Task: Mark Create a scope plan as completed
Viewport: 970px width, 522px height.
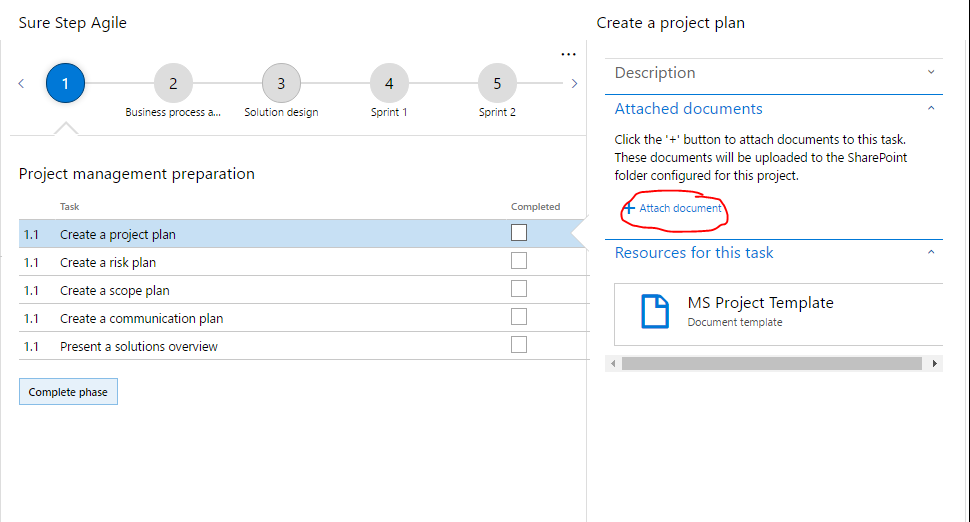Action: (x=519, y=289)
